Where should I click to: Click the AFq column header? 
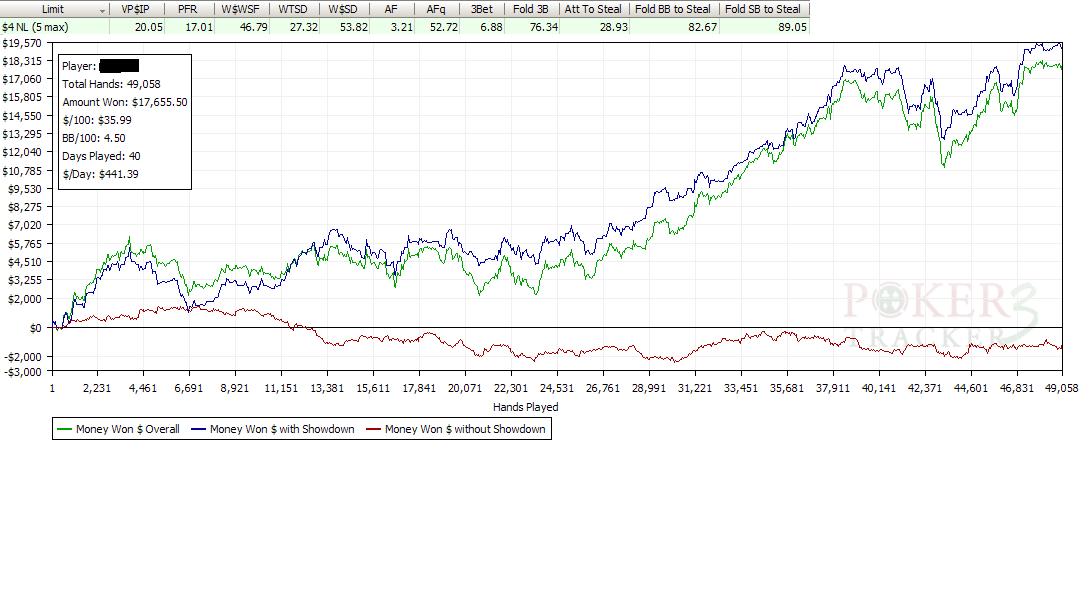(436, 9)
